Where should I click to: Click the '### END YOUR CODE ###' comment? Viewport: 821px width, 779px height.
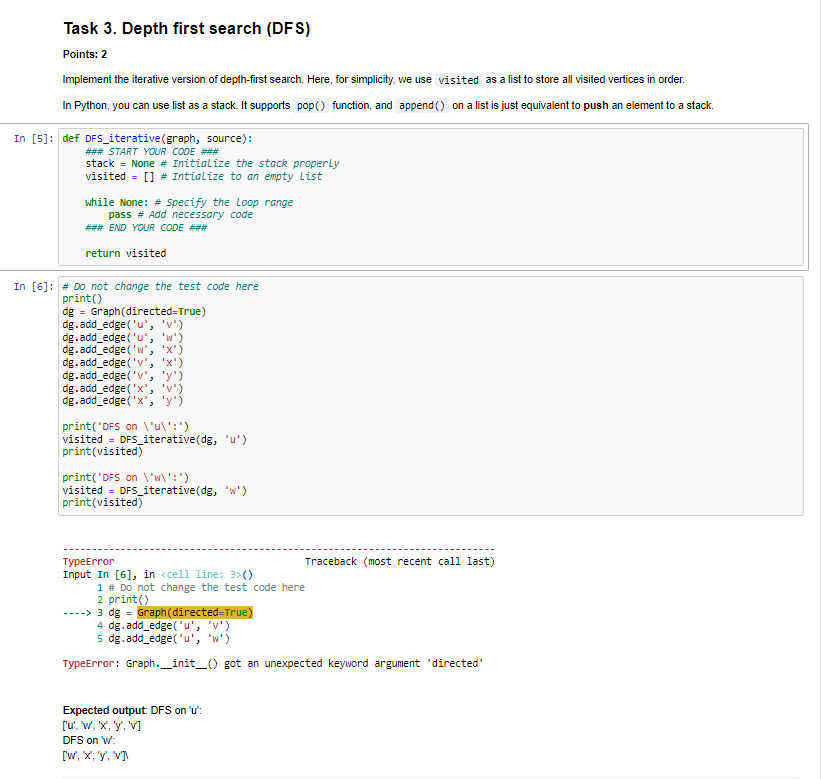pos(146,228)
